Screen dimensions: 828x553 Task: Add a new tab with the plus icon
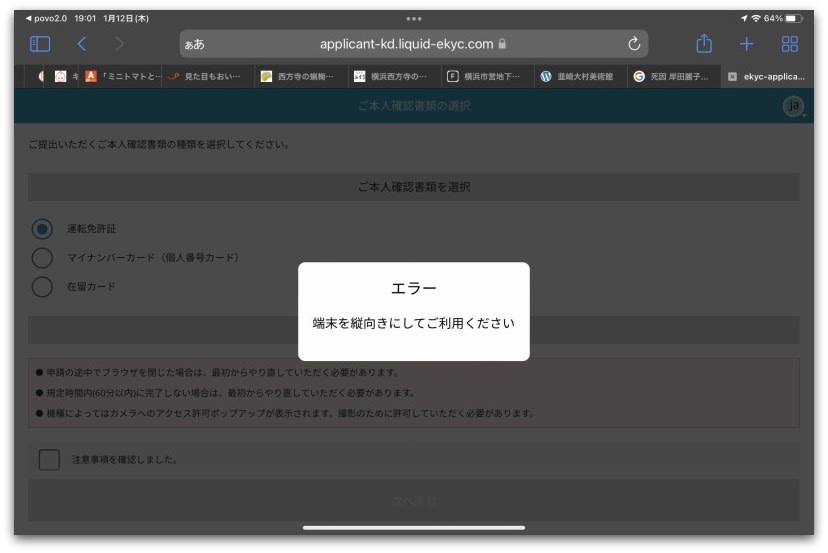pyautogui.click(x=746, y=44)
